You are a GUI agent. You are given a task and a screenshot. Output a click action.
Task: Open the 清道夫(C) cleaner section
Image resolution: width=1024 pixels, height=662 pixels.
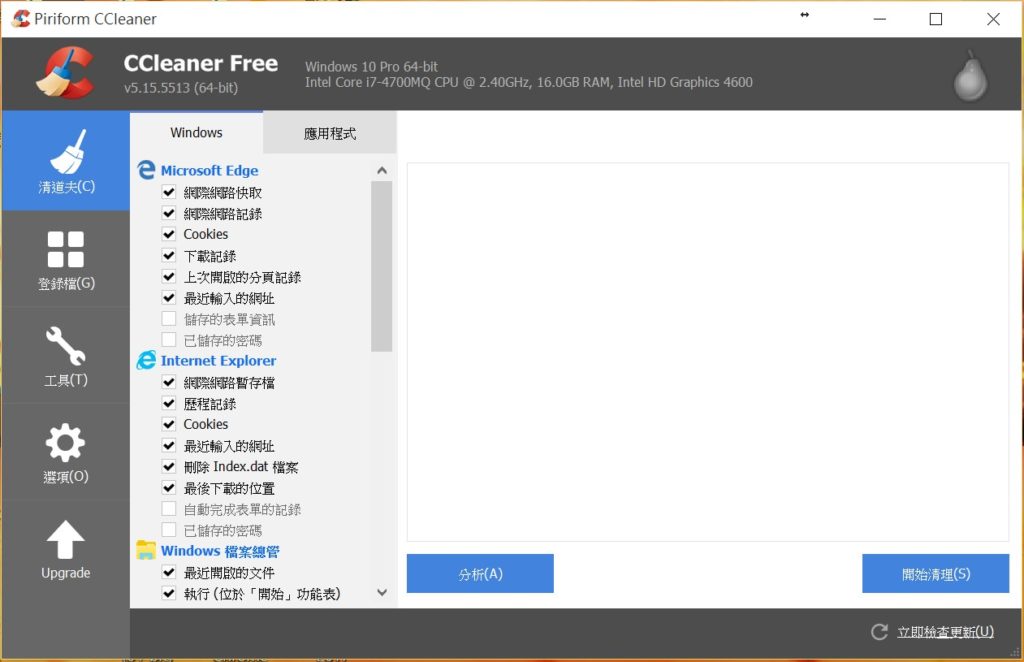click(65, 161)
